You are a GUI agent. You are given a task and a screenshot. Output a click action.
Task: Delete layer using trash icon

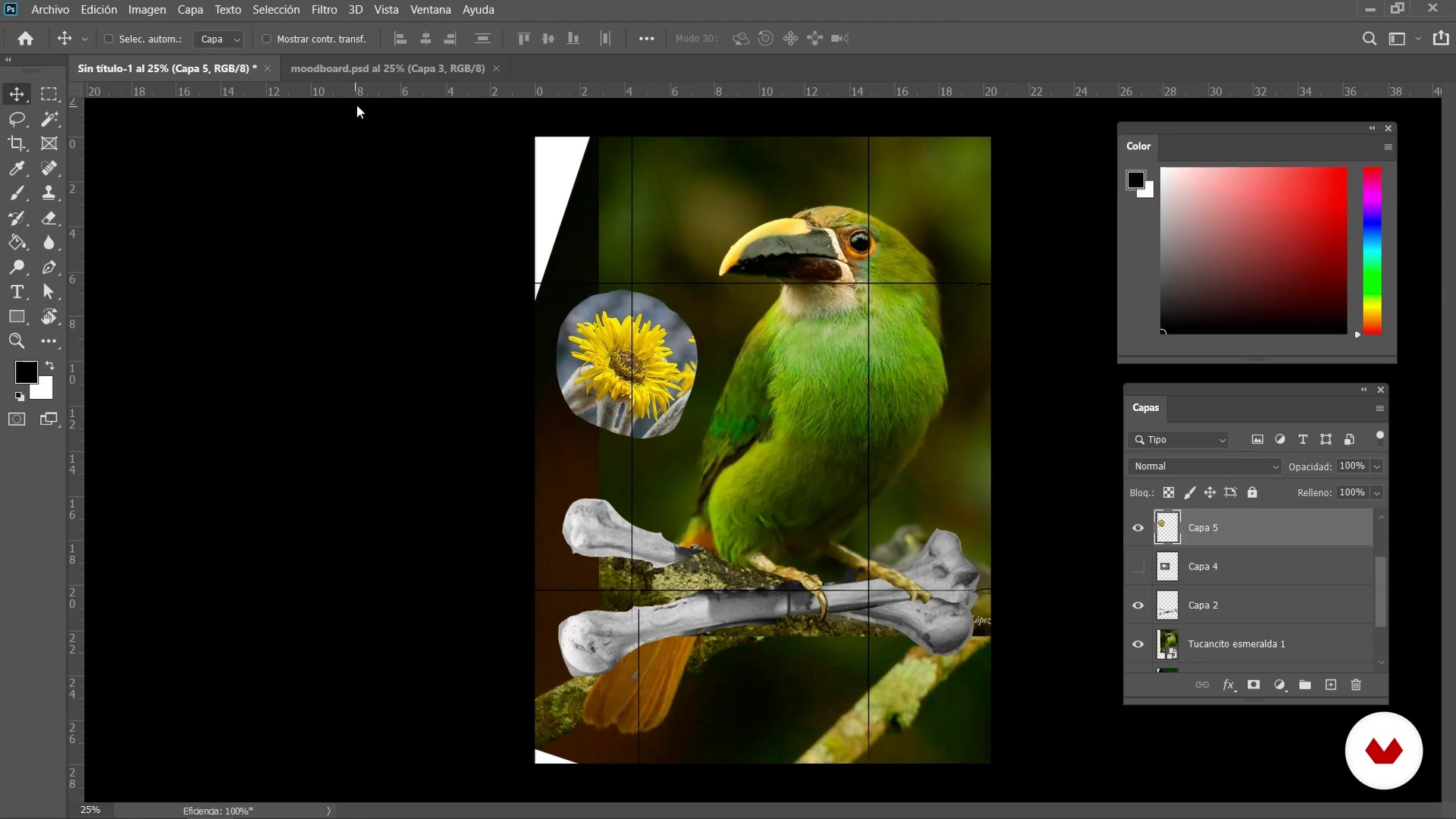(x=1356, y=685)
